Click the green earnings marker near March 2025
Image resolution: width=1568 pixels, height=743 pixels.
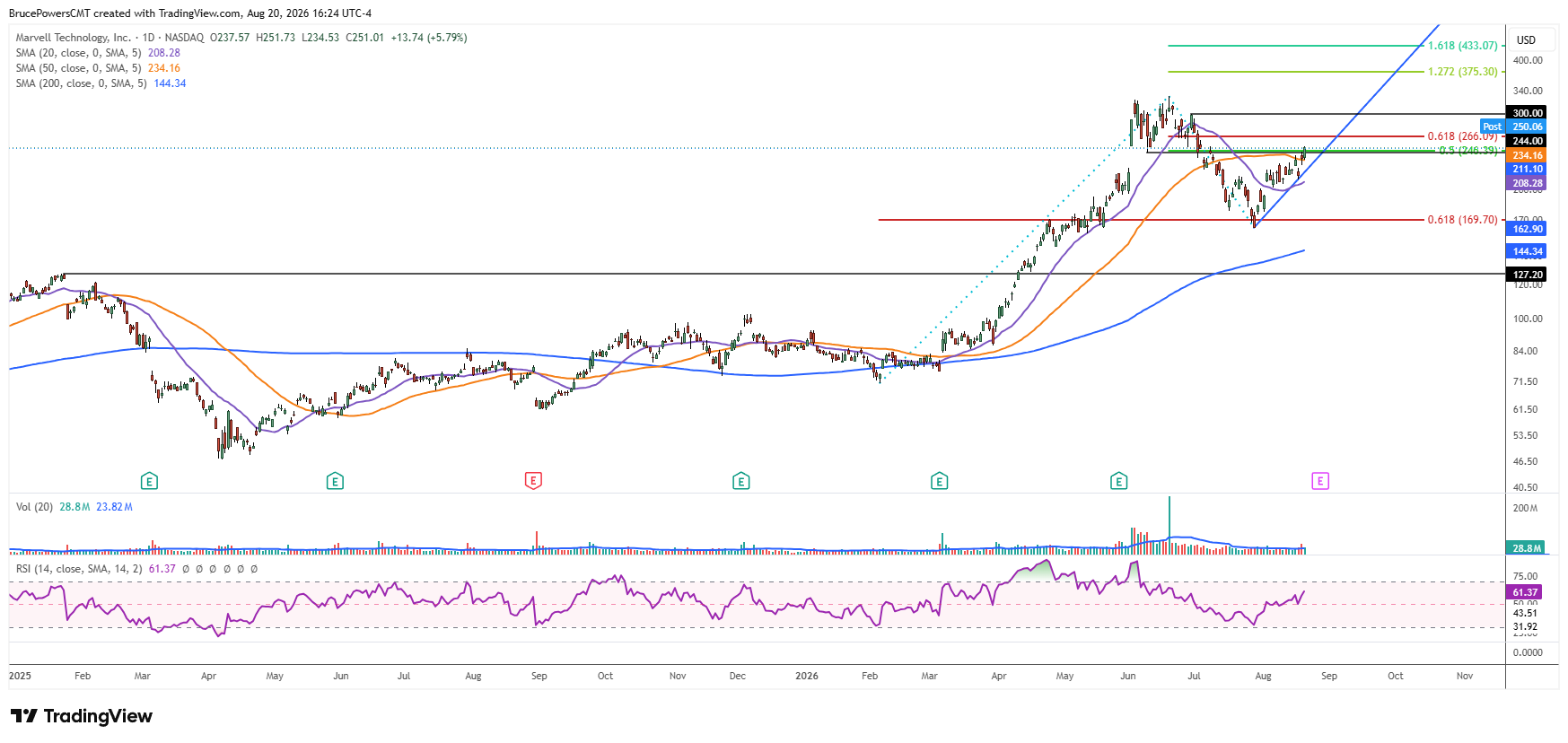point(150,482)
